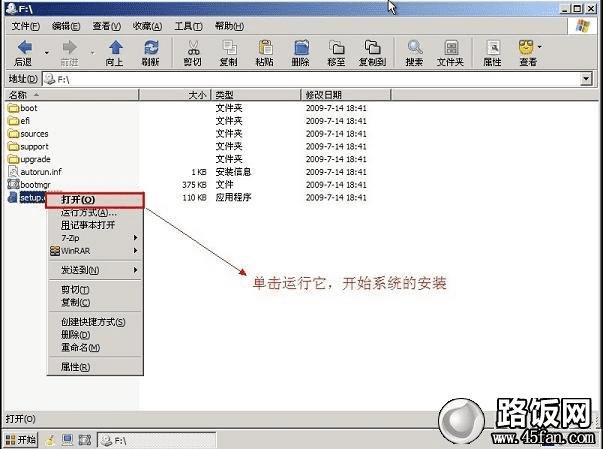Open the 文件(F) menu
This screenshot has height=449, width=603.
click(25, 26)
